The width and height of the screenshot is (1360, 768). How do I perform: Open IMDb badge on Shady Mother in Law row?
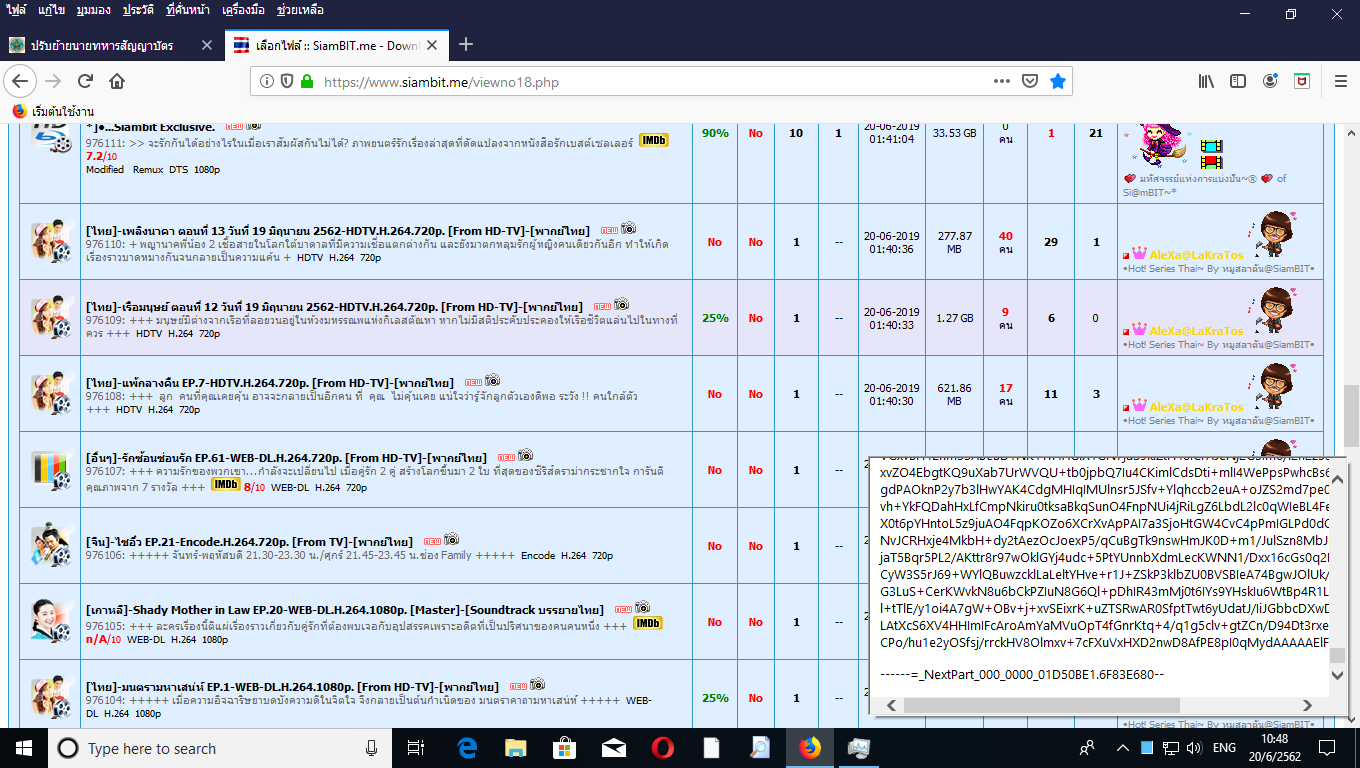[x=648, y=623]
